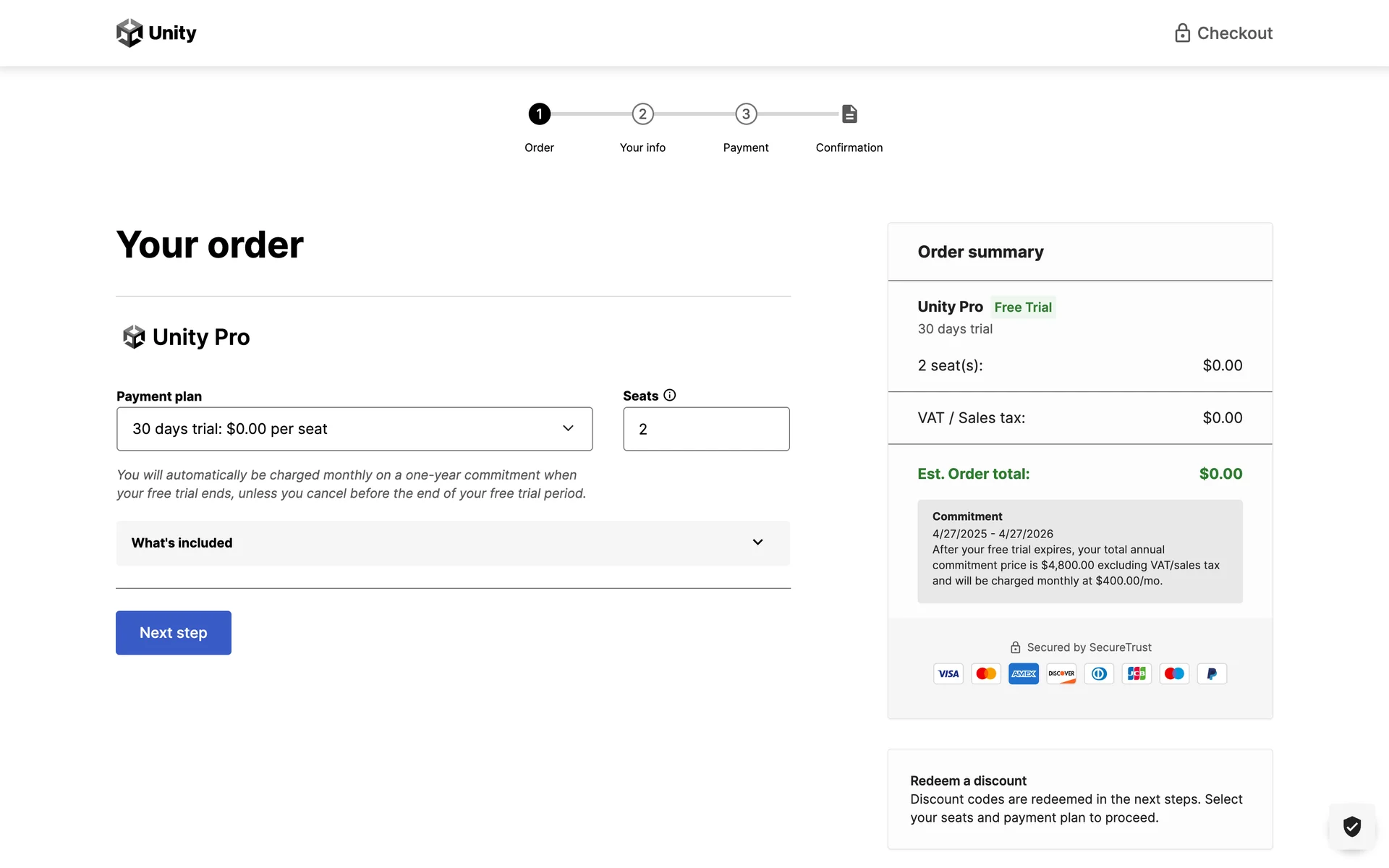Open the Payment plan dropdown

click(x=354, y=429)
